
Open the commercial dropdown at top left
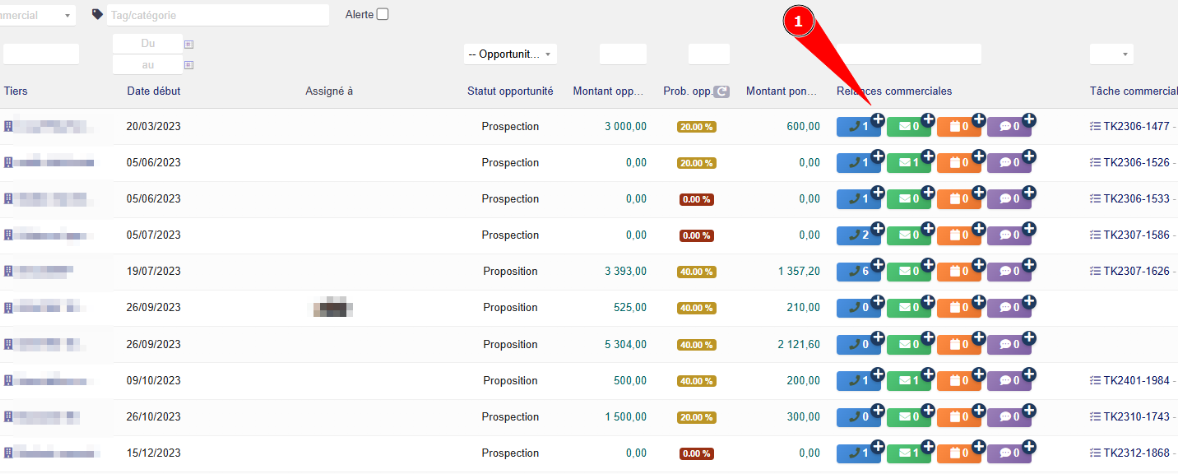click(x=40, y=15)
